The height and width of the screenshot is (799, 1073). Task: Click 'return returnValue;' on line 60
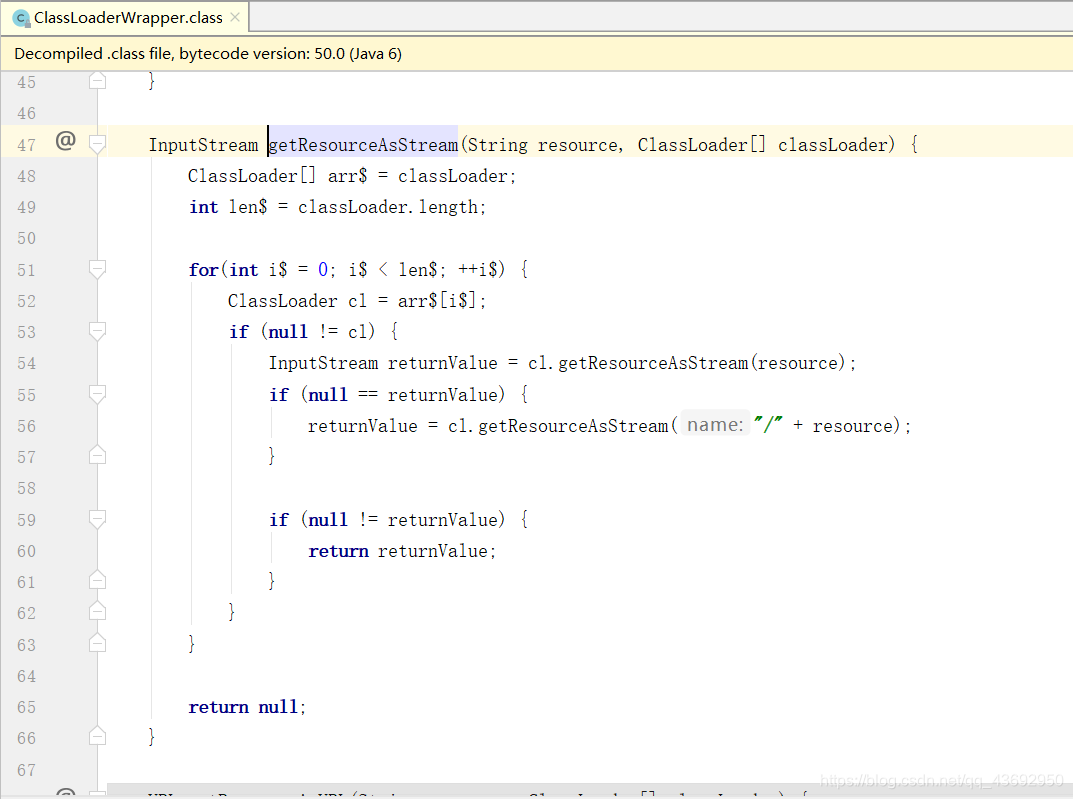tap(402, 551)
